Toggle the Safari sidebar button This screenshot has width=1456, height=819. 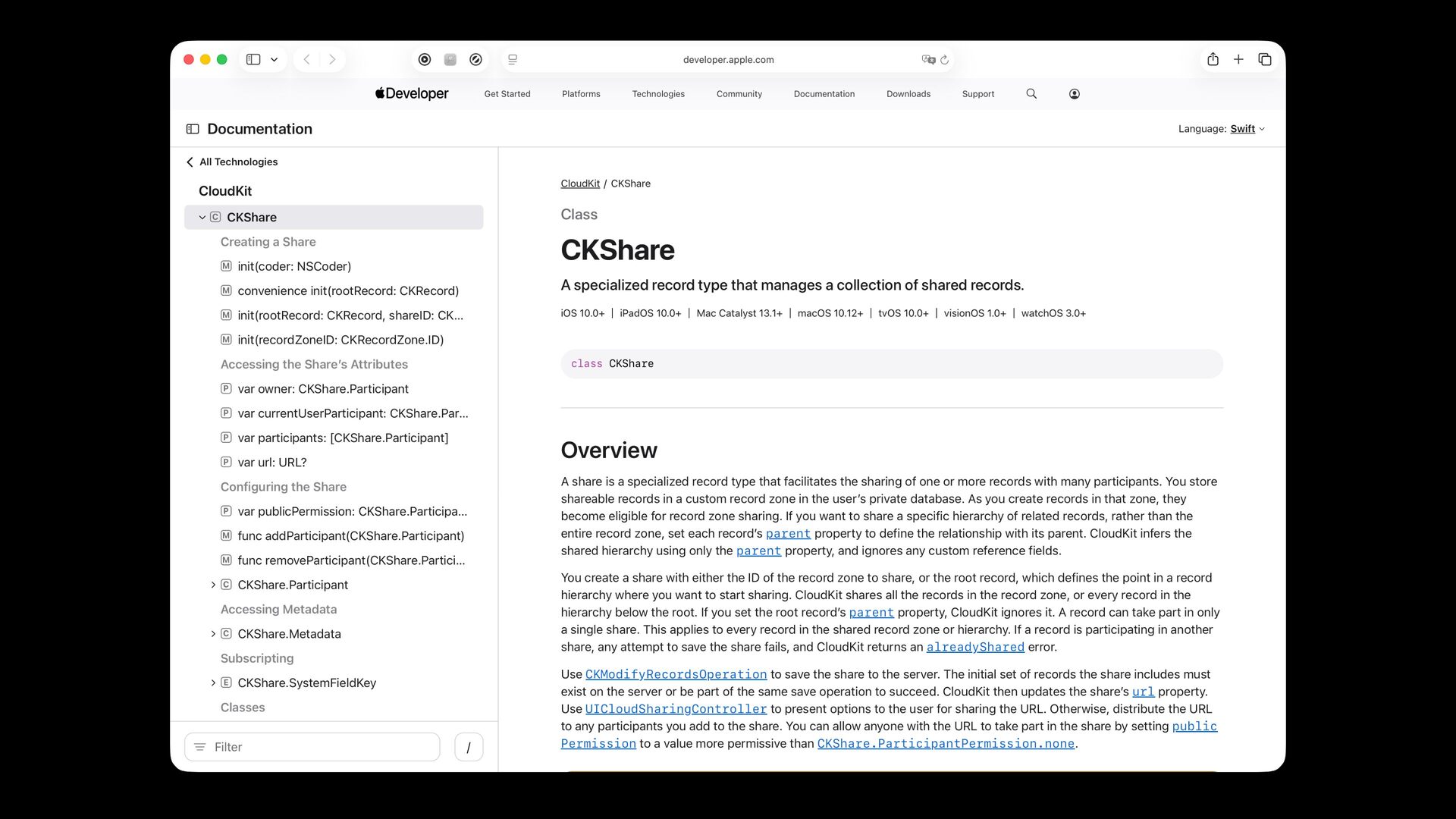pos(253,59)
